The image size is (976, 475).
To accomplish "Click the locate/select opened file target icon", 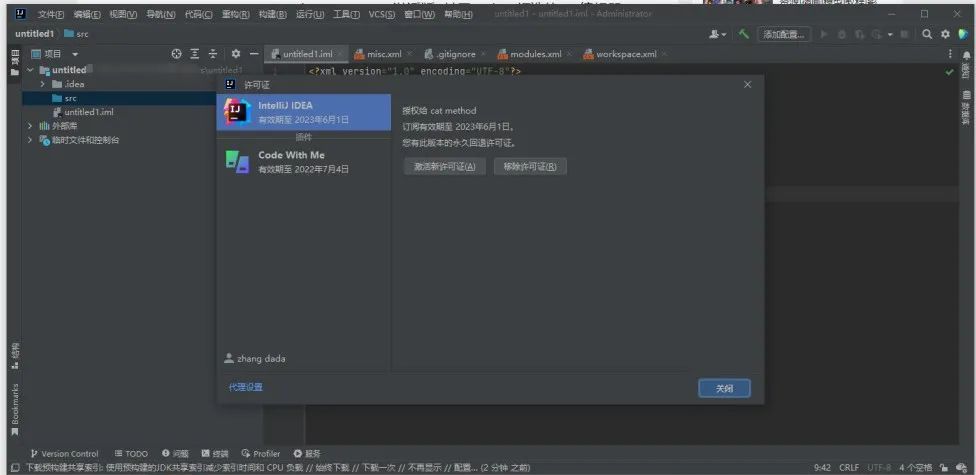I will click(176, 54).
